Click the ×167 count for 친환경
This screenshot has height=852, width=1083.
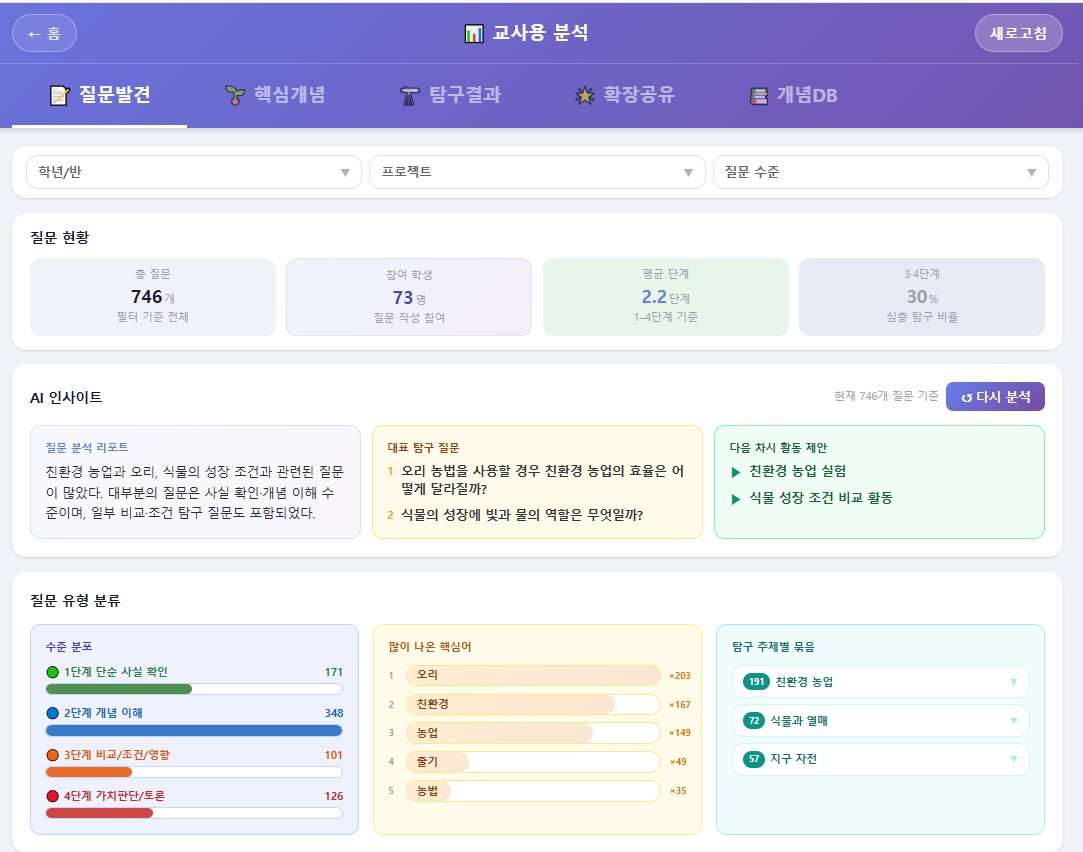tap(680, 705)
